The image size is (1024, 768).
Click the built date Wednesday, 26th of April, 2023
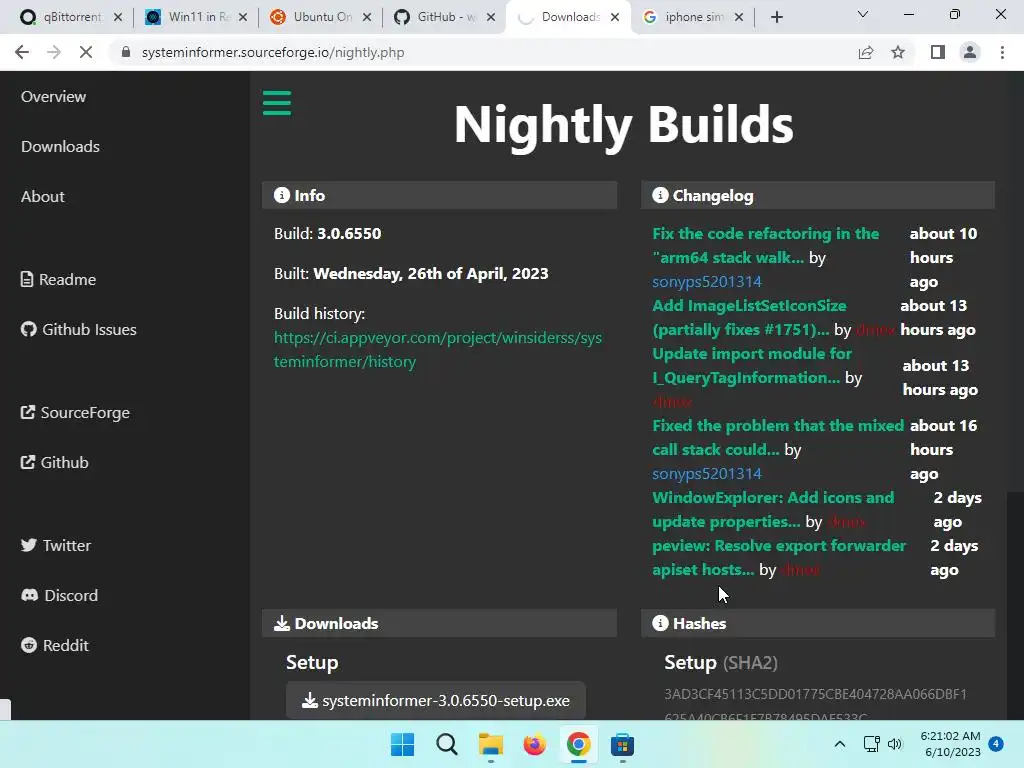click(430, 273)
